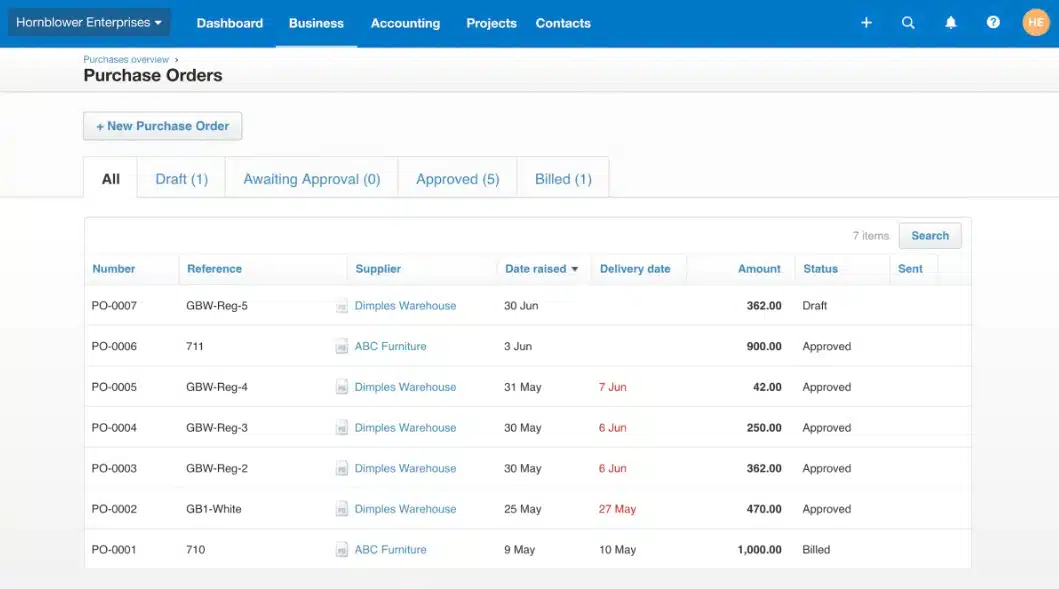The height and width of the screenshot is (589, 1059).
Task: Click the 900.00 amount cell
Action: pos(764,347)
